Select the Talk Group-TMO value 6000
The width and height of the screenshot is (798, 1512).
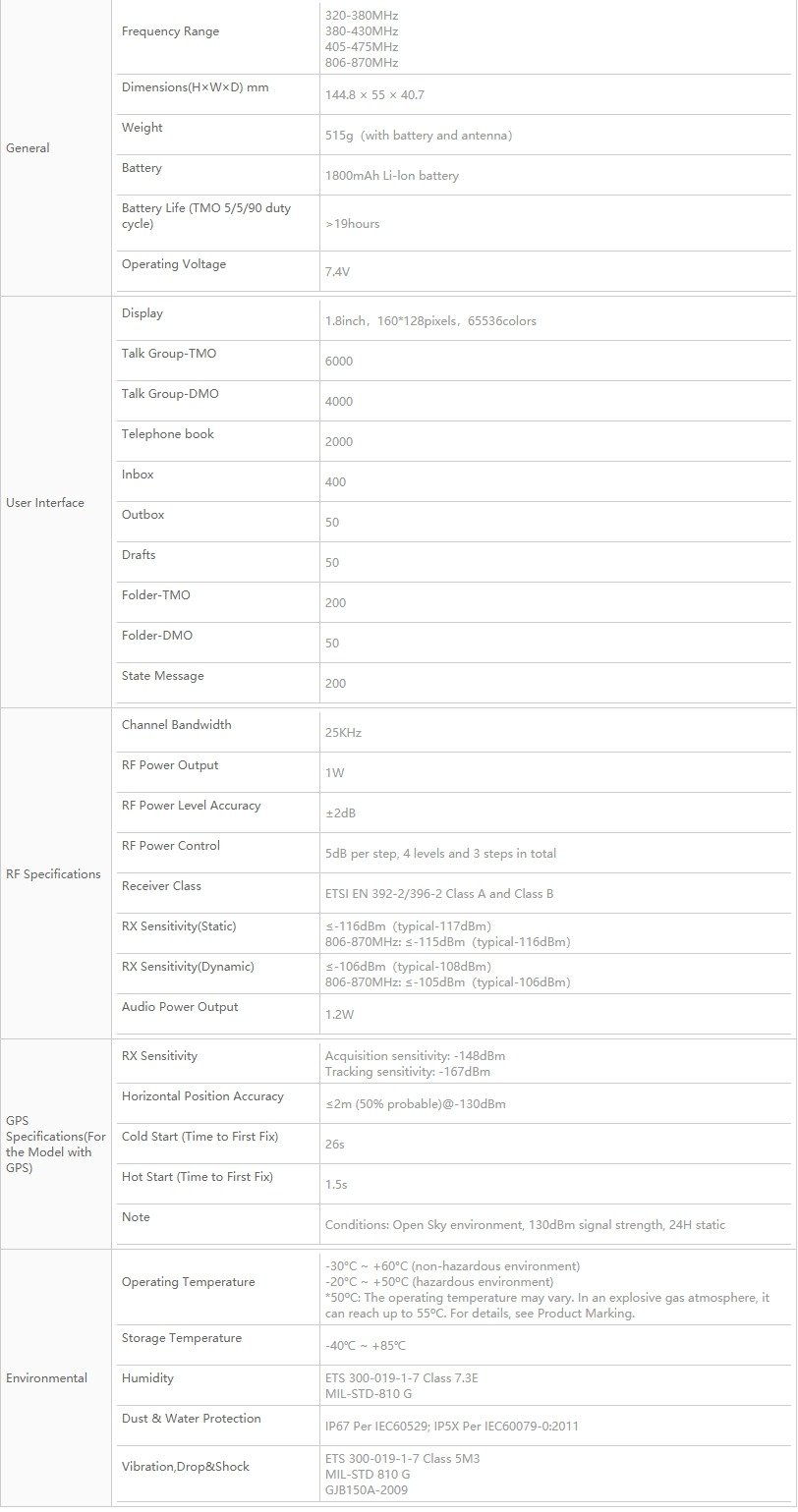(x=339, y=362)
